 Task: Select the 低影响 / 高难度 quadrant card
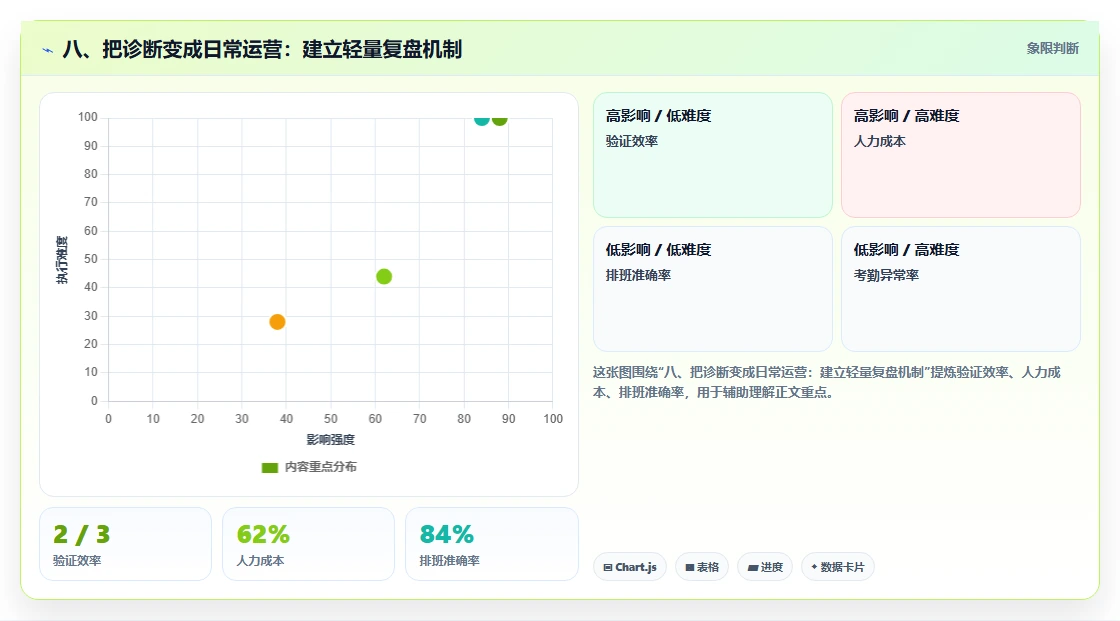click(x=961, y=289)
